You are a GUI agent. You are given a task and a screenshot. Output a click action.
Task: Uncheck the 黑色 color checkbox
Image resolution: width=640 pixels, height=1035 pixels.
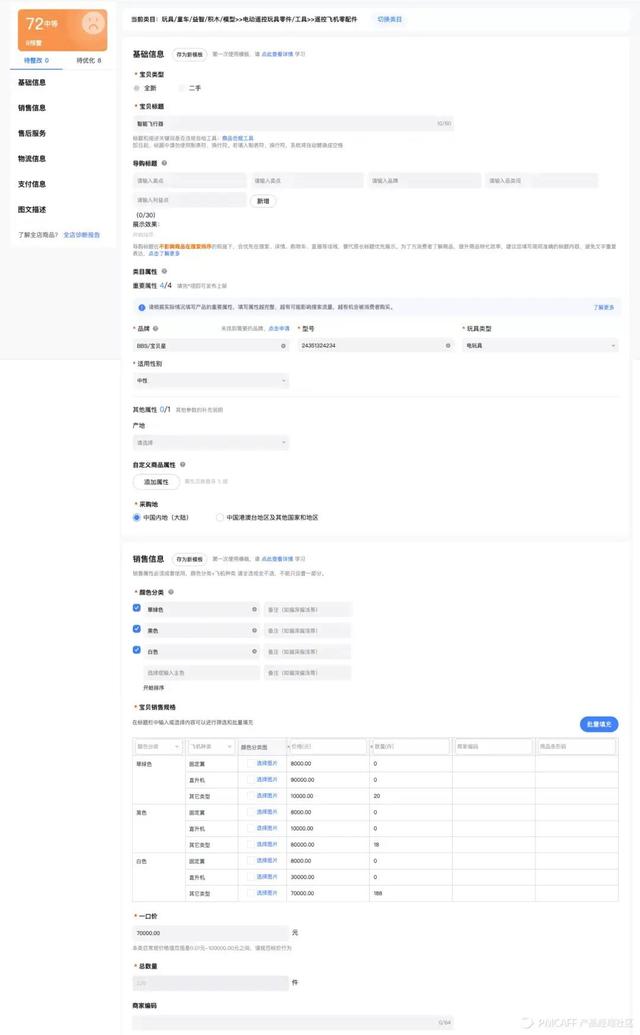(137, 629)
